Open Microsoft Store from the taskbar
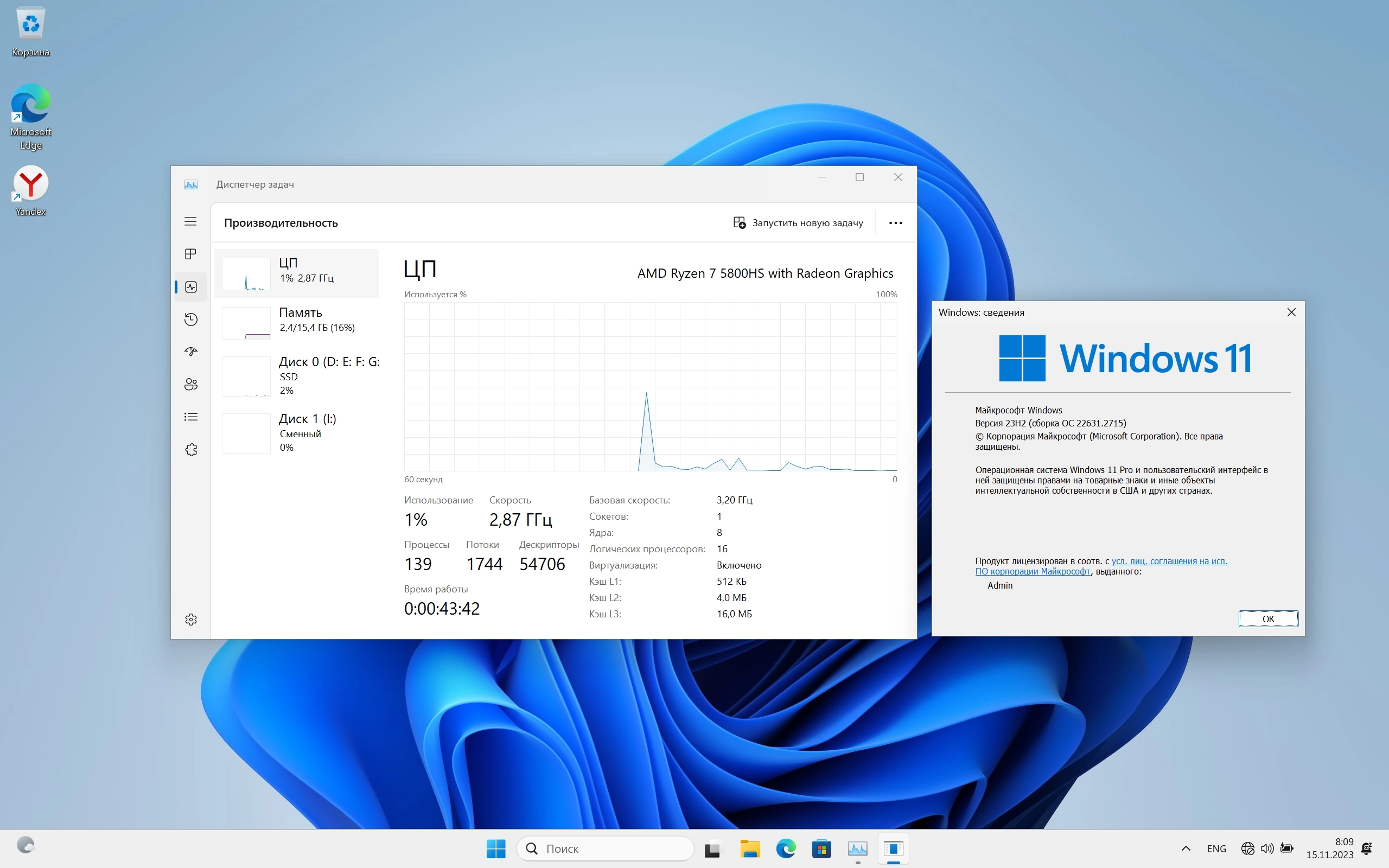 point(821,848)
